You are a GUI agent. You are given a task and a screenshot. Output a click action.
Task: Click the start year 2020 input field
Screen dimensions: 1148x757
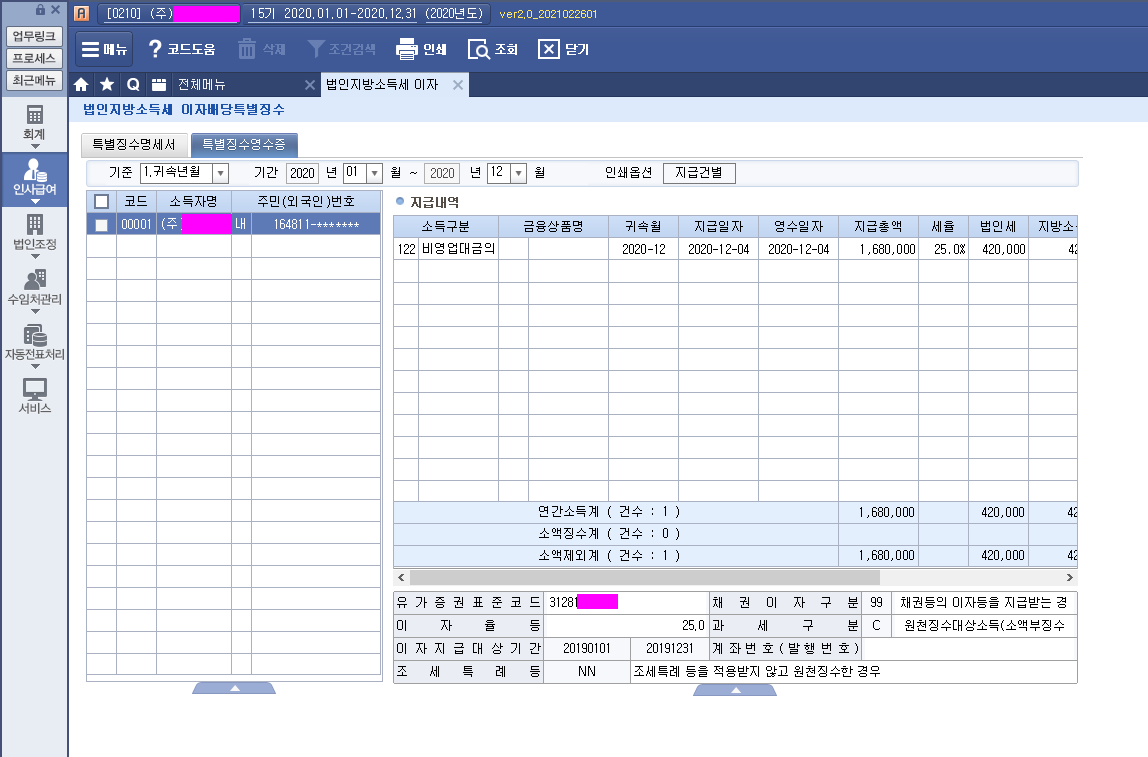pos(302,173)
